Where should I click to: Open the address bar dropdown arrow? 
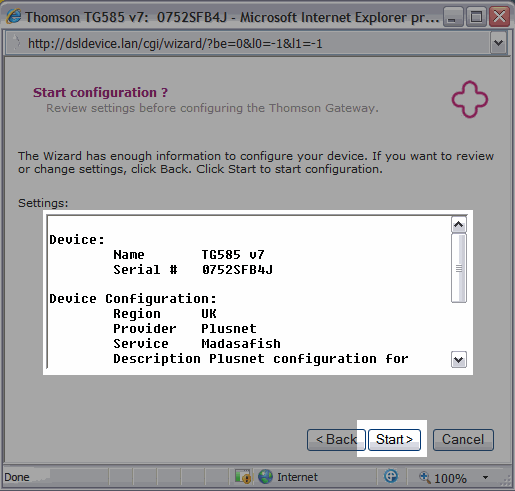pyautogui.click(x=498, y=43)
